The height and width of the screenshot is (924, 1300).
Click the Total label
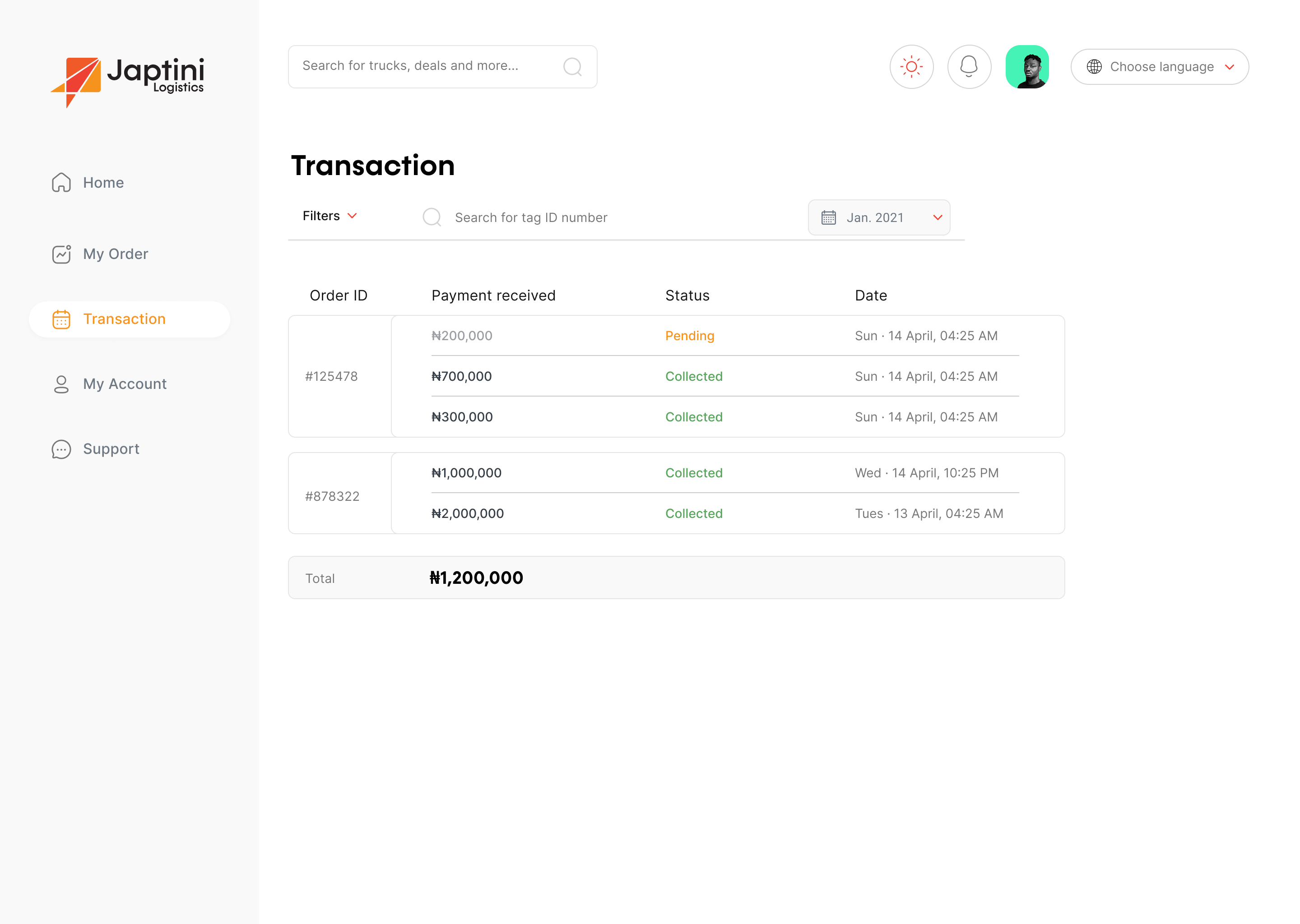[x=320, y=579]
